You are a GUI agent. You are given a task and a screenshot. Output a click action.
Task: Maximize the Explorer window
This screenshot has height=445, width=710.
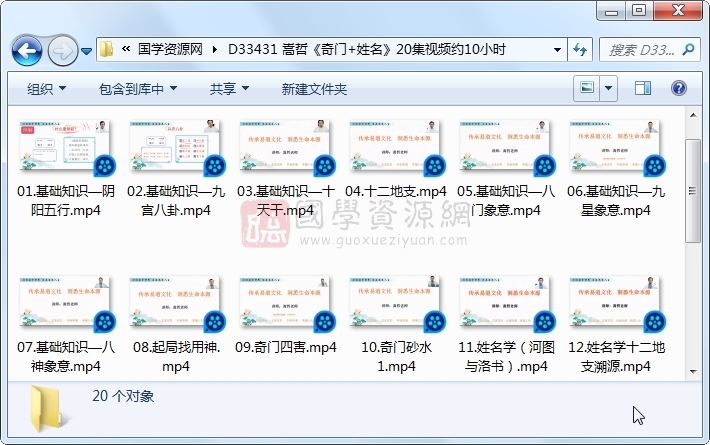pos(639,10)
